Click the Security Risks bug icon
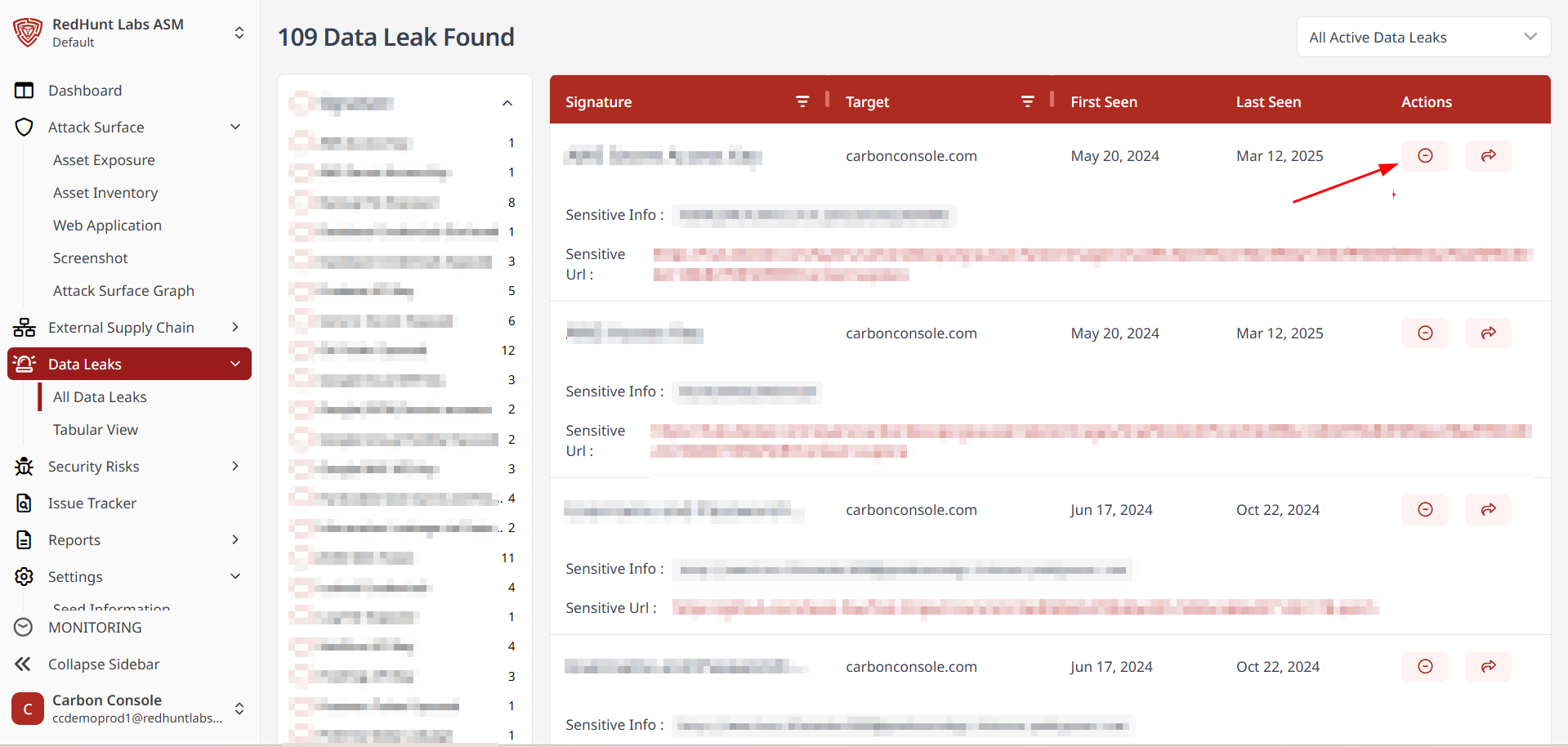Screen dimensions: 1568x747 (x=25, y=467)
